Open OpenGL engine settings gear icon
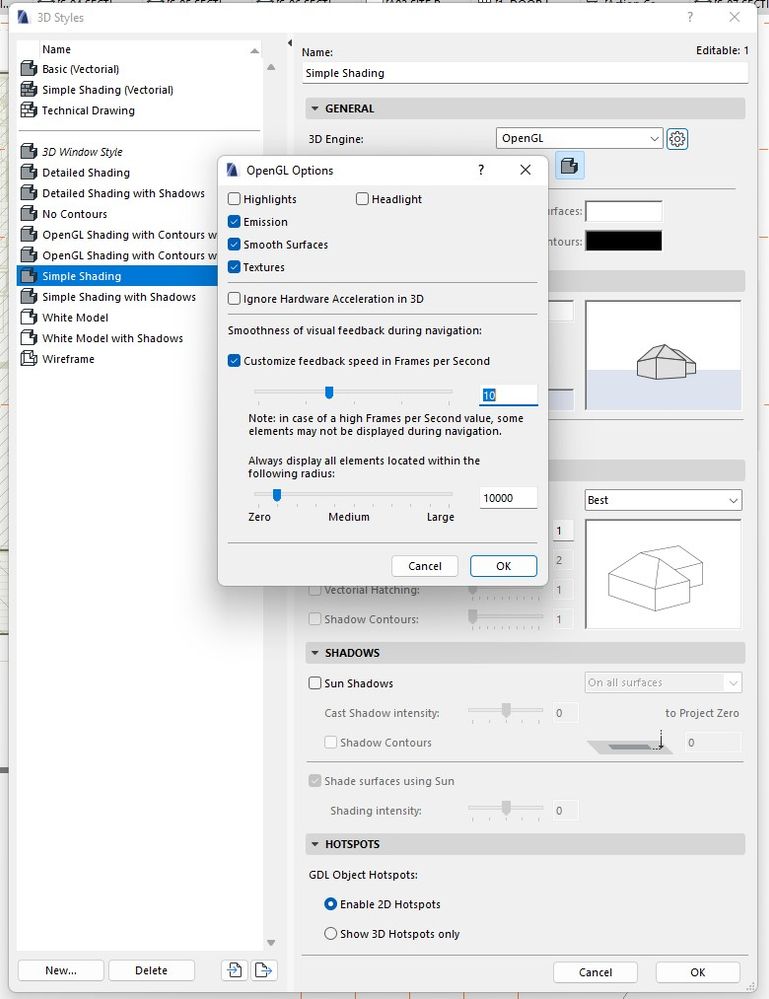The height and width of the screenshot is (999, 769). pyautogui.click(x=677, y=139)
